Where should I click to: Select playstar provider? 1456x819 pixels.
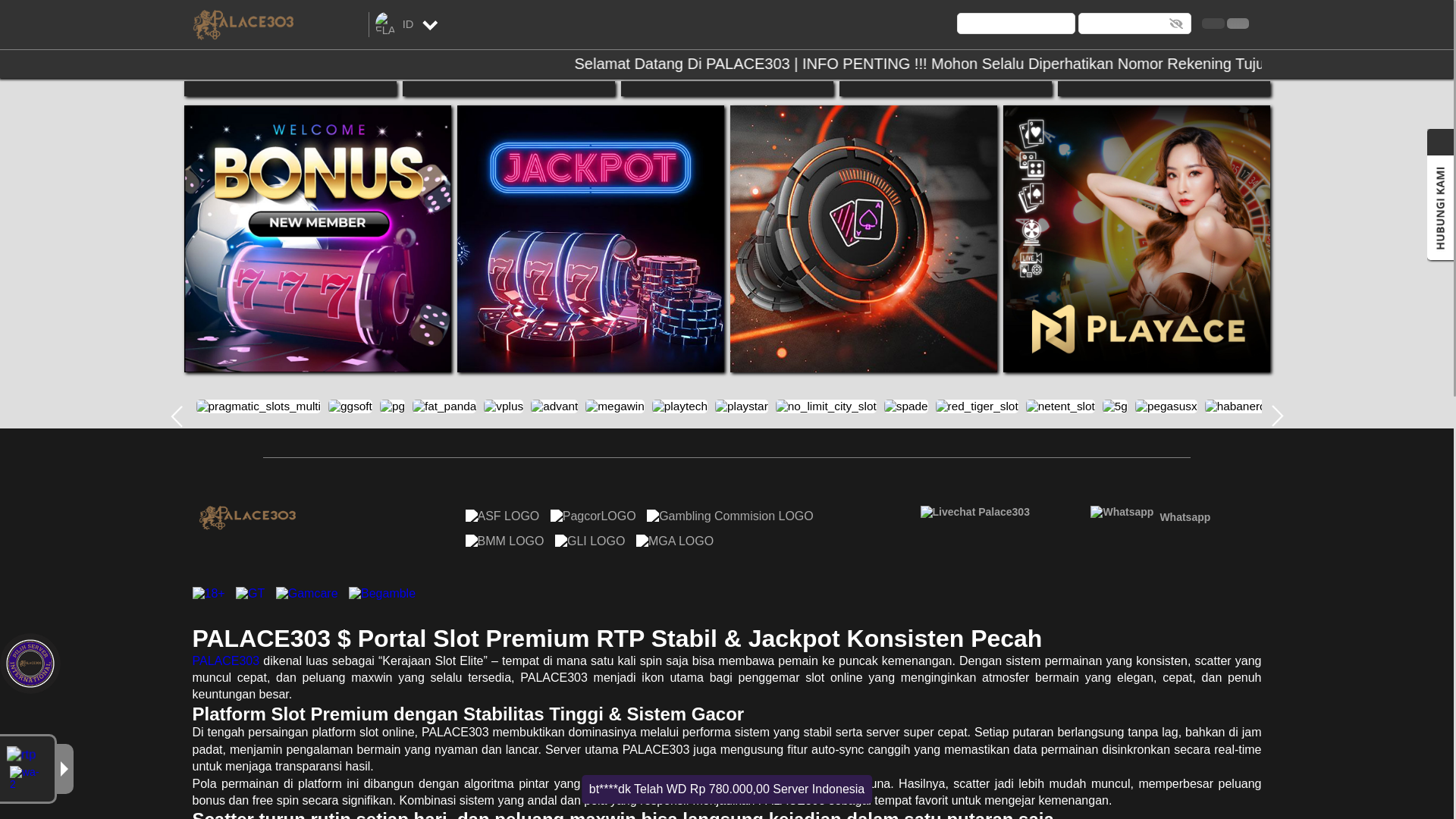(742, 406)
